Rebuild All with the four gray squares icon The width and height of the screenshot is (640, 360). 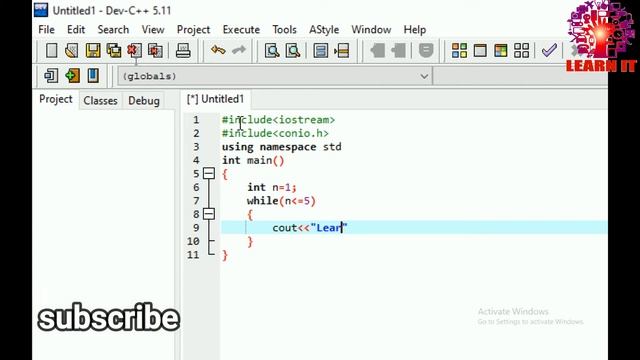click(x=521, y=51)
